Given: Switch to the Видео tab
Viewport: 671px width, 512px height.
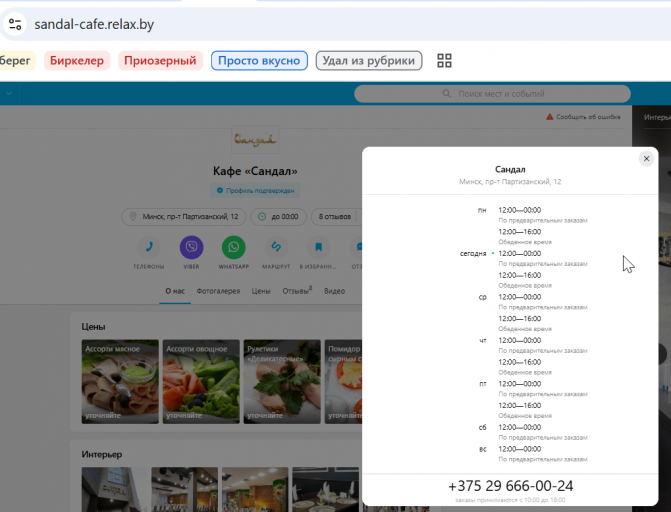Looking at the screenshot, I should coord(334,291).
